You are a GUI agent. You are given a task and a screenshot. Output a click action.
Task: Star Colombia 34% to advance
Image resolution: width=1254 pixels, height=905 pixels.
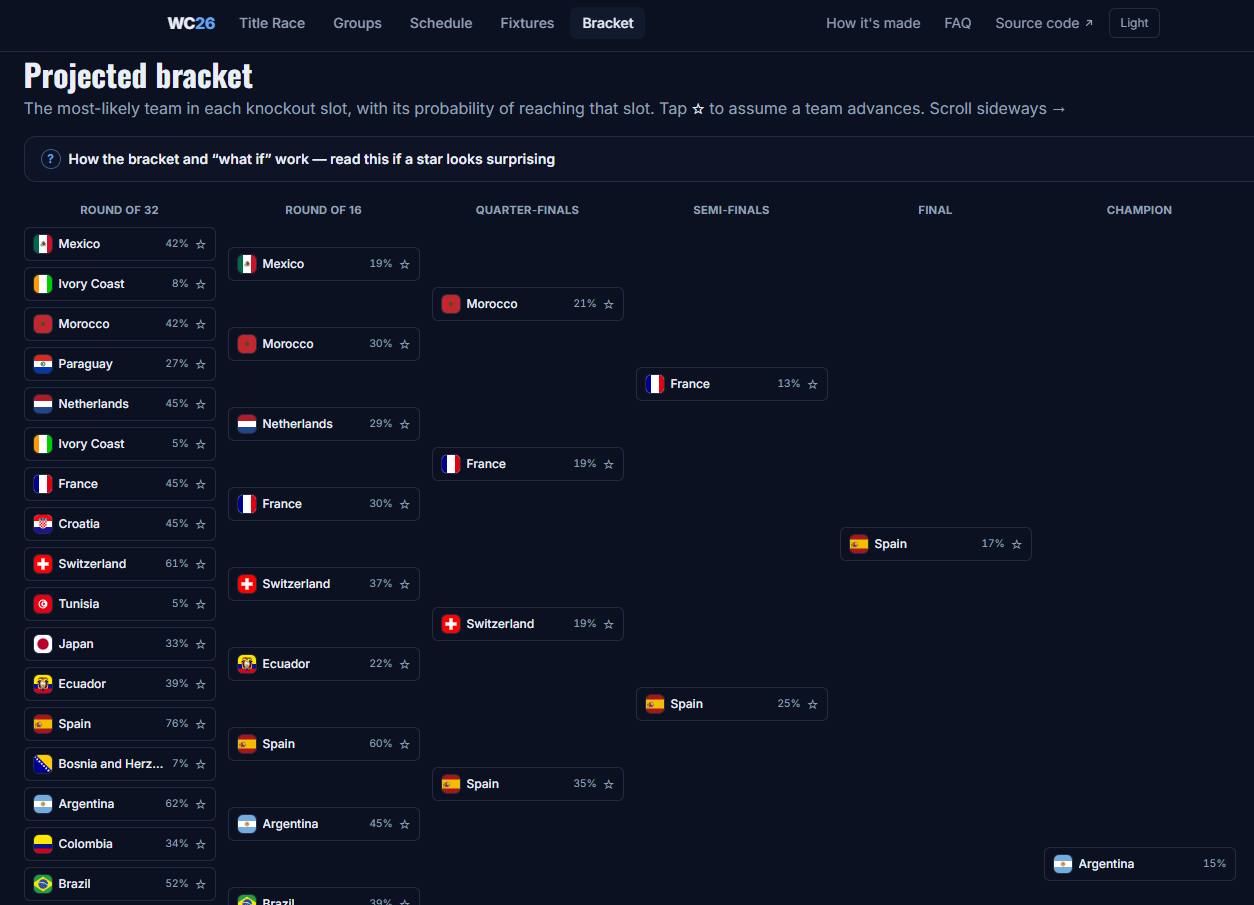201,844
